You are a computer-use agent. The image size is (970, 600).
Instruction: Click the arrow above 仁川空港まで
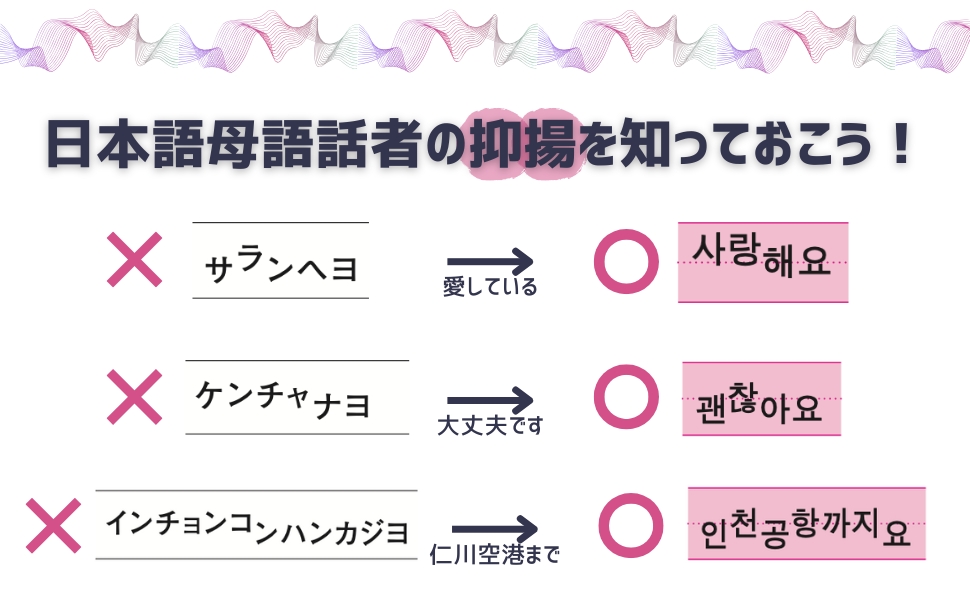pyautogui.click(x=494, y=529)
